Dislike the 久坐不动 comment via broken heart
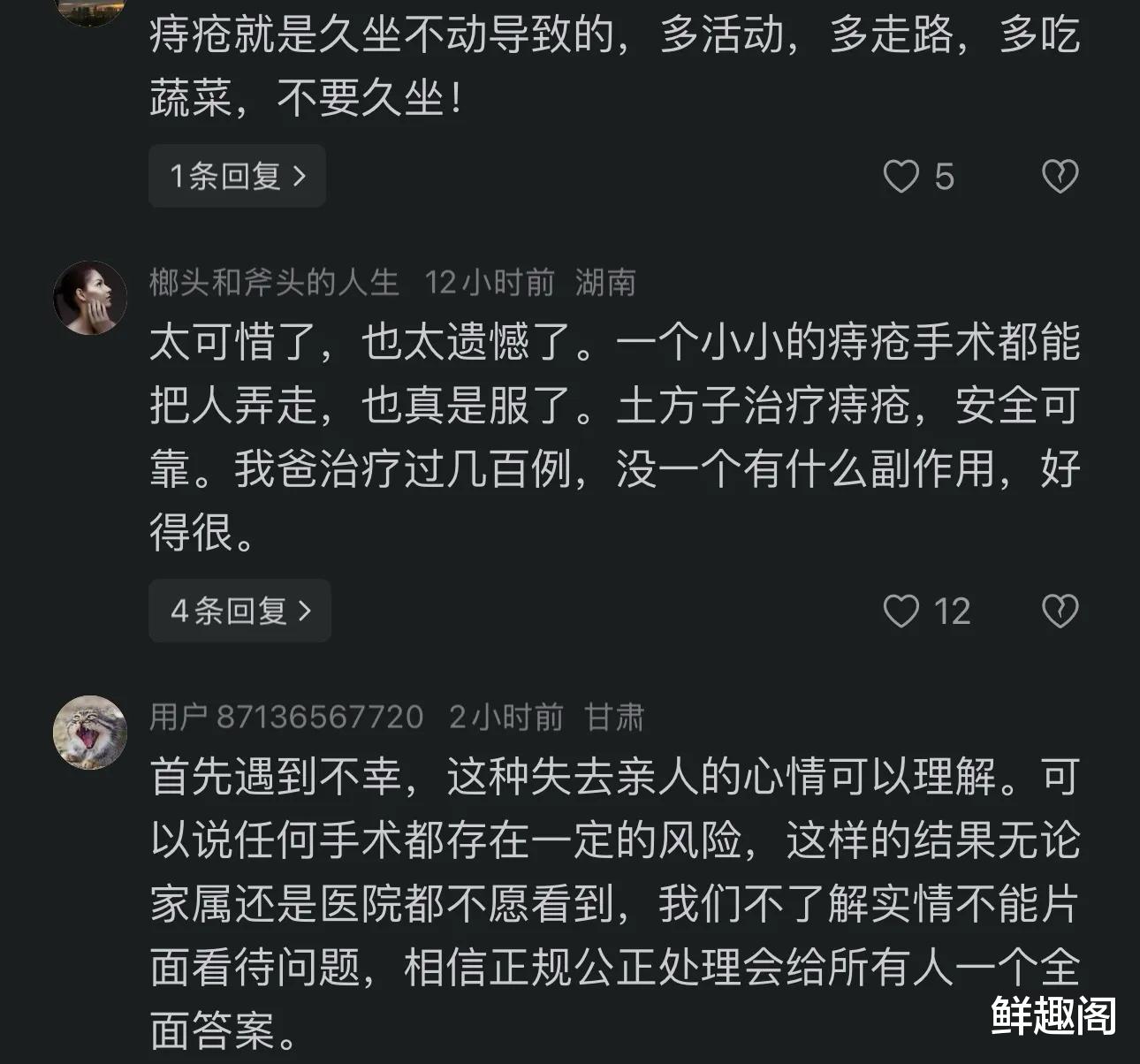The width and height of the screenshot is (1140, 1064). click(x=1060, y=177)
